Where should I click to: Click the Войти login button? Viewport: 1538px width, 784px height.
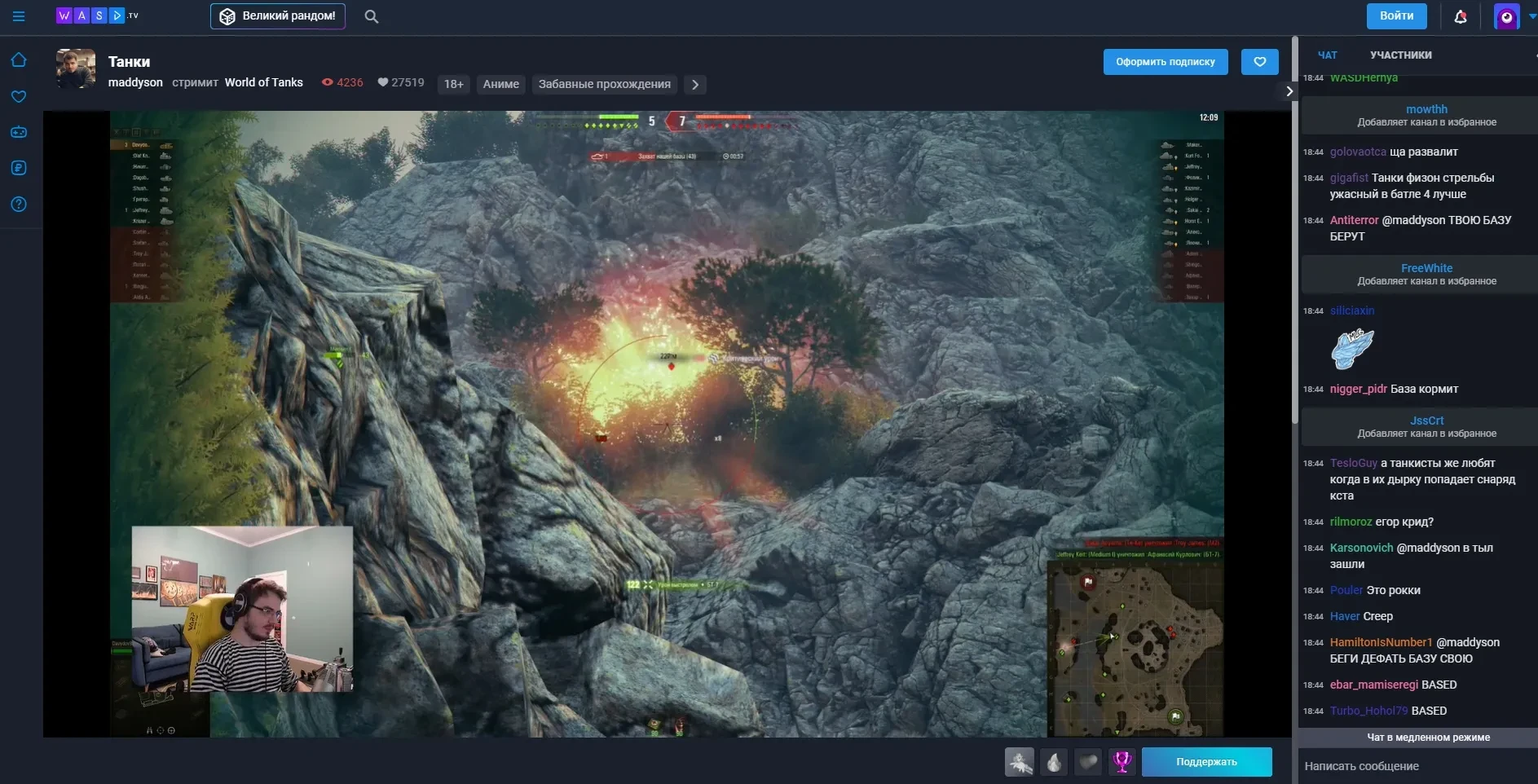[1396, 16]
